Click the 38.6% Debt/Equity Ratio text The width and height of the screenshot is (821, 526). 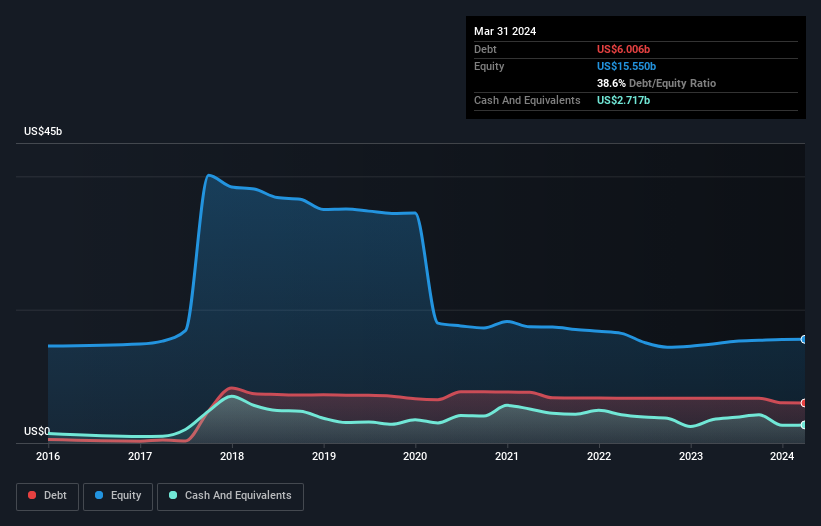click(656, 83)
